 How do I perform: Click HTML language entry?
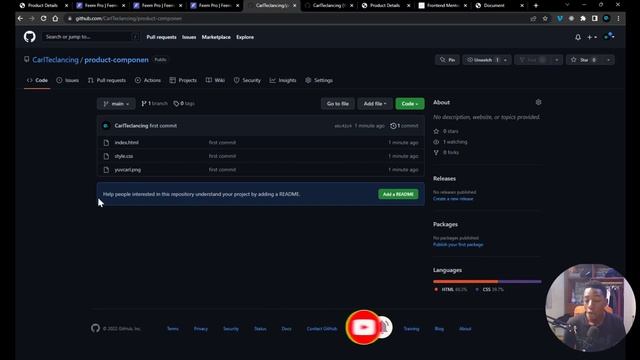click(x=451, y=289)
